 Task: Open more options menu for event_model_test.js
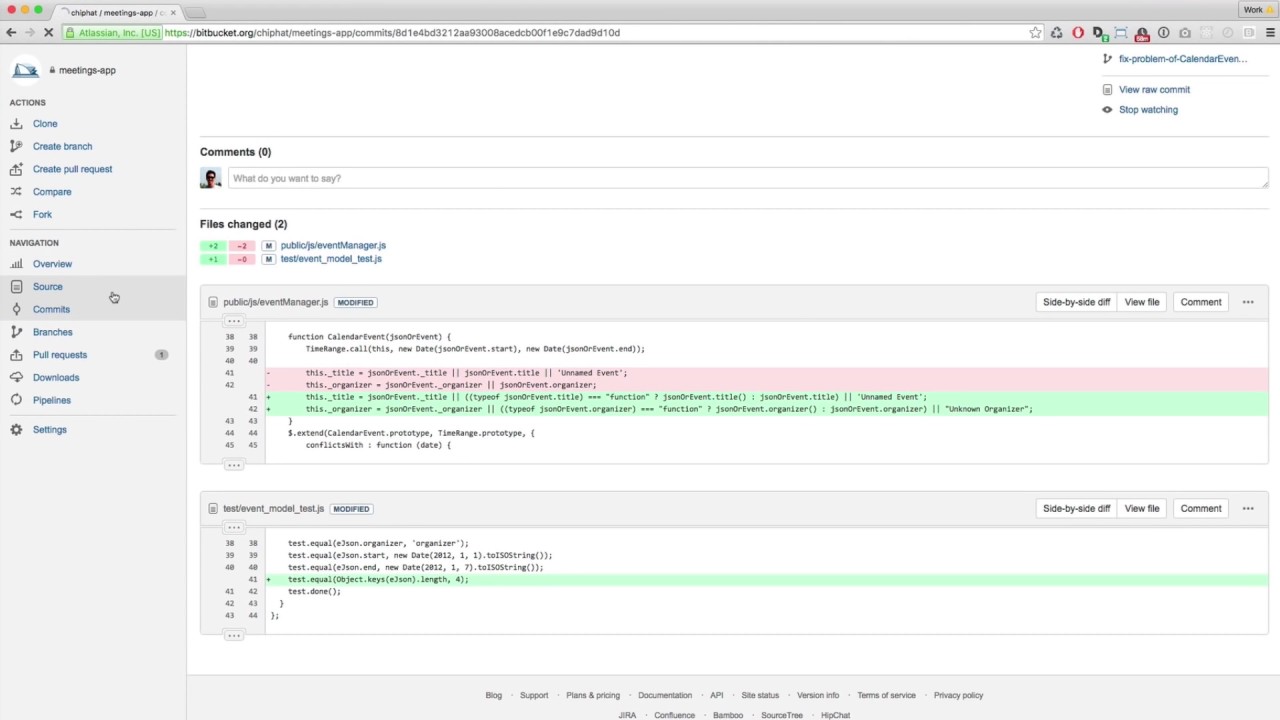[1248, 509]
